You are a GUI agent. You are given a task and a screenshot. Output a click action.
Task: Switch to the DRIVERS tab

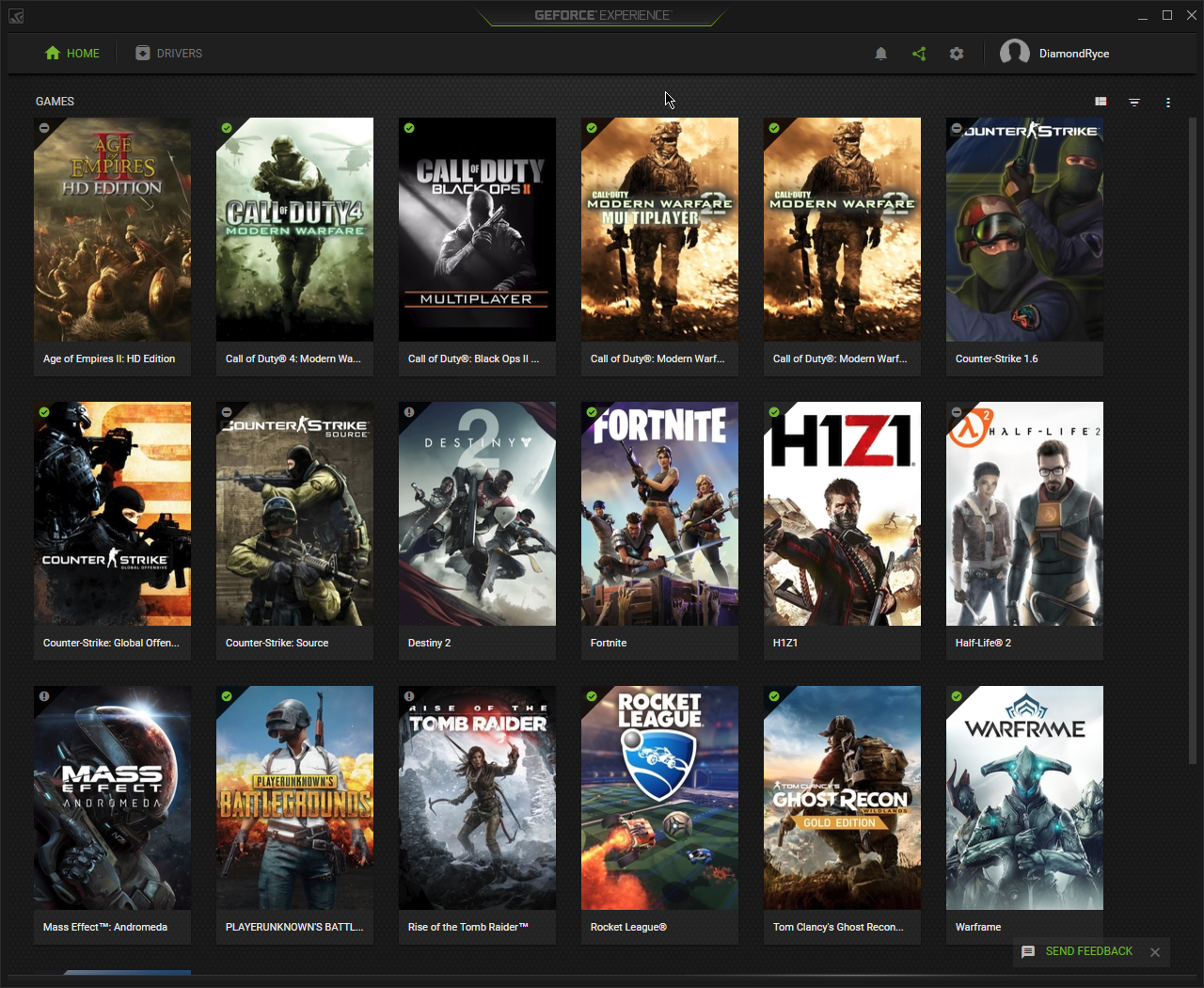click(169, 54)
